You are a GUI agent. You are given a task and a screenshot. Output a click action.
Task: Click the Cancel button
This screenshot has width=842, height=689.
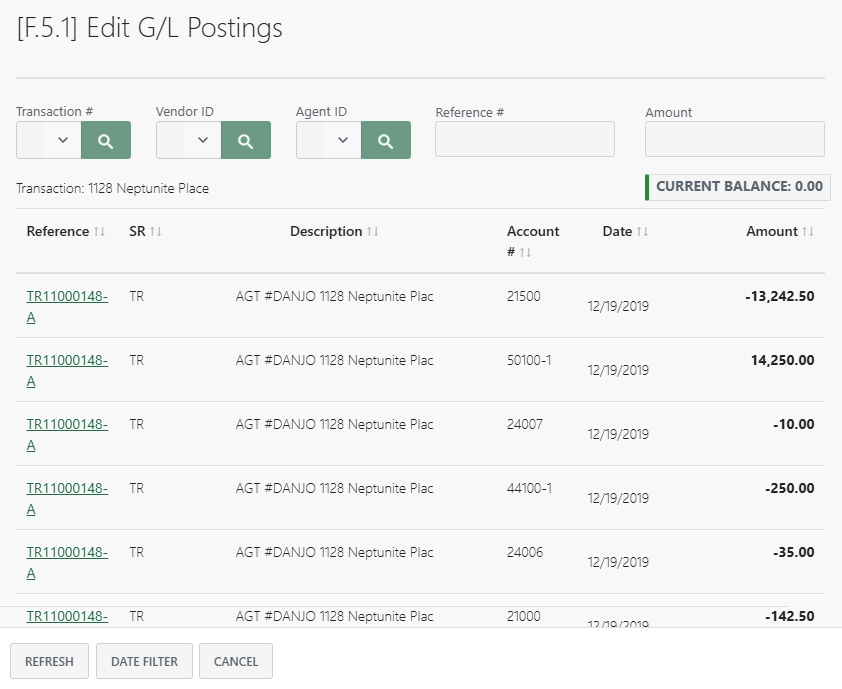tap(235, 661)
